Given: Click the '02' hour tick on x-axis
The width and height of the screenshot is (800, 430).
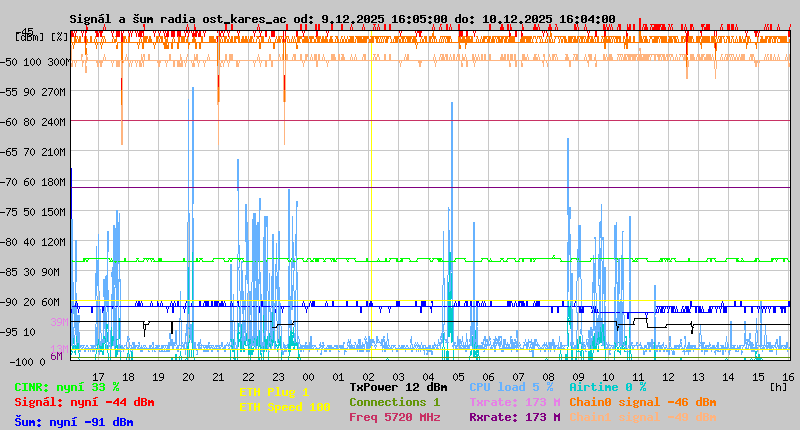Looking at the screenshot, I should (368, 377).
